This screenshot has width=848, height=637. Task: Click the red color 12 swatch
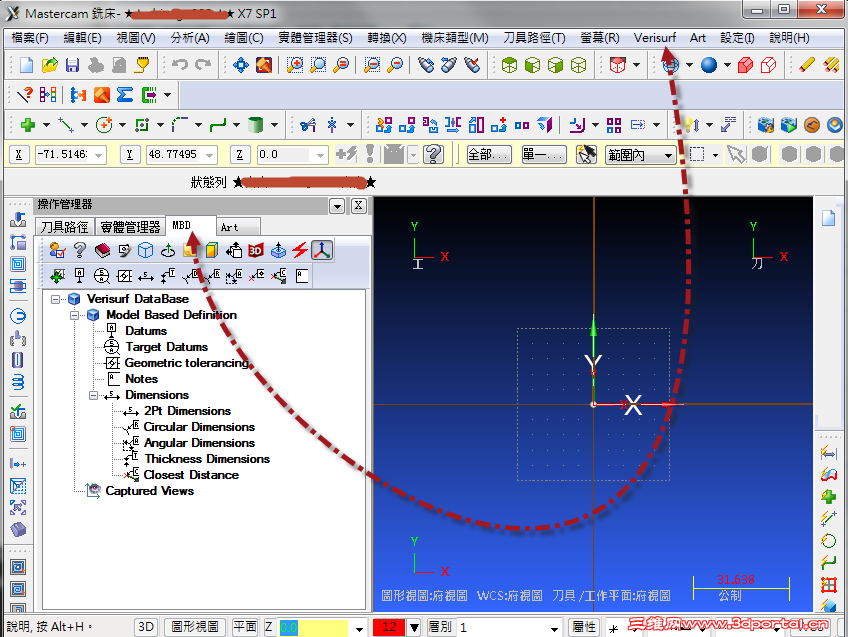click(x=389, y=627)
